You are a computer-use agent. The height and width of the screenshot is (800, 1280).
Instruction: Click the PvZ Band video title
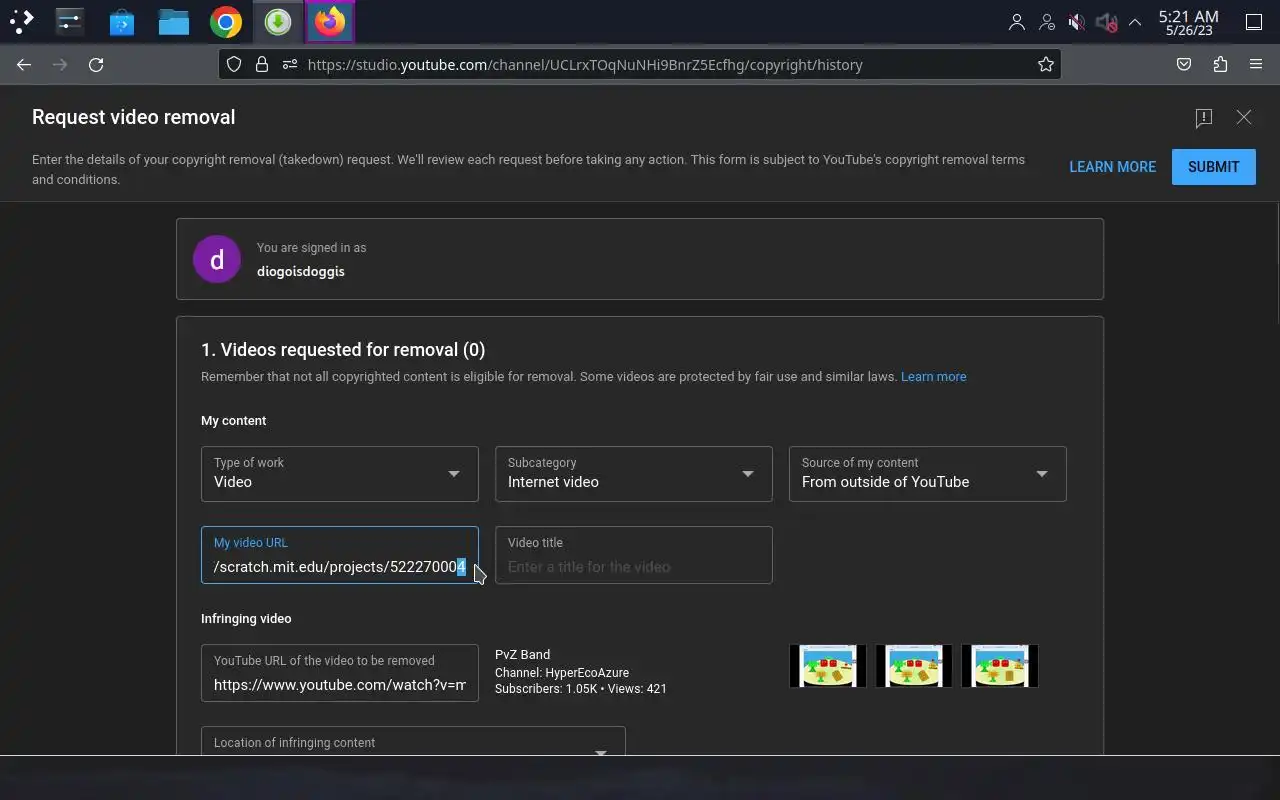click(x=522, y=655)
